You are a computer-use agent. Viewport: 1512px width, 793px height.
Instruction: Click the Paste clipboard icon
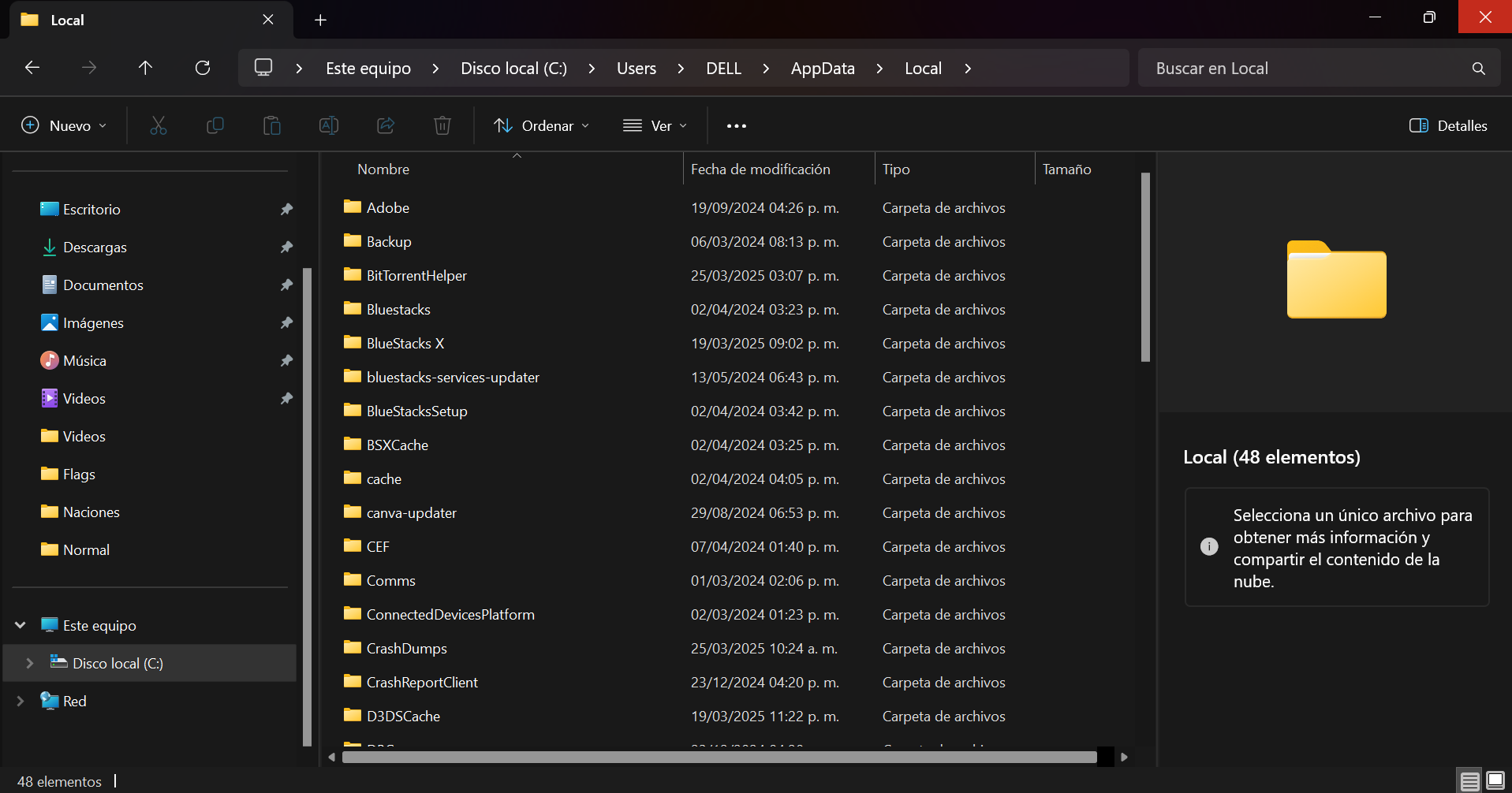[272, 125]
